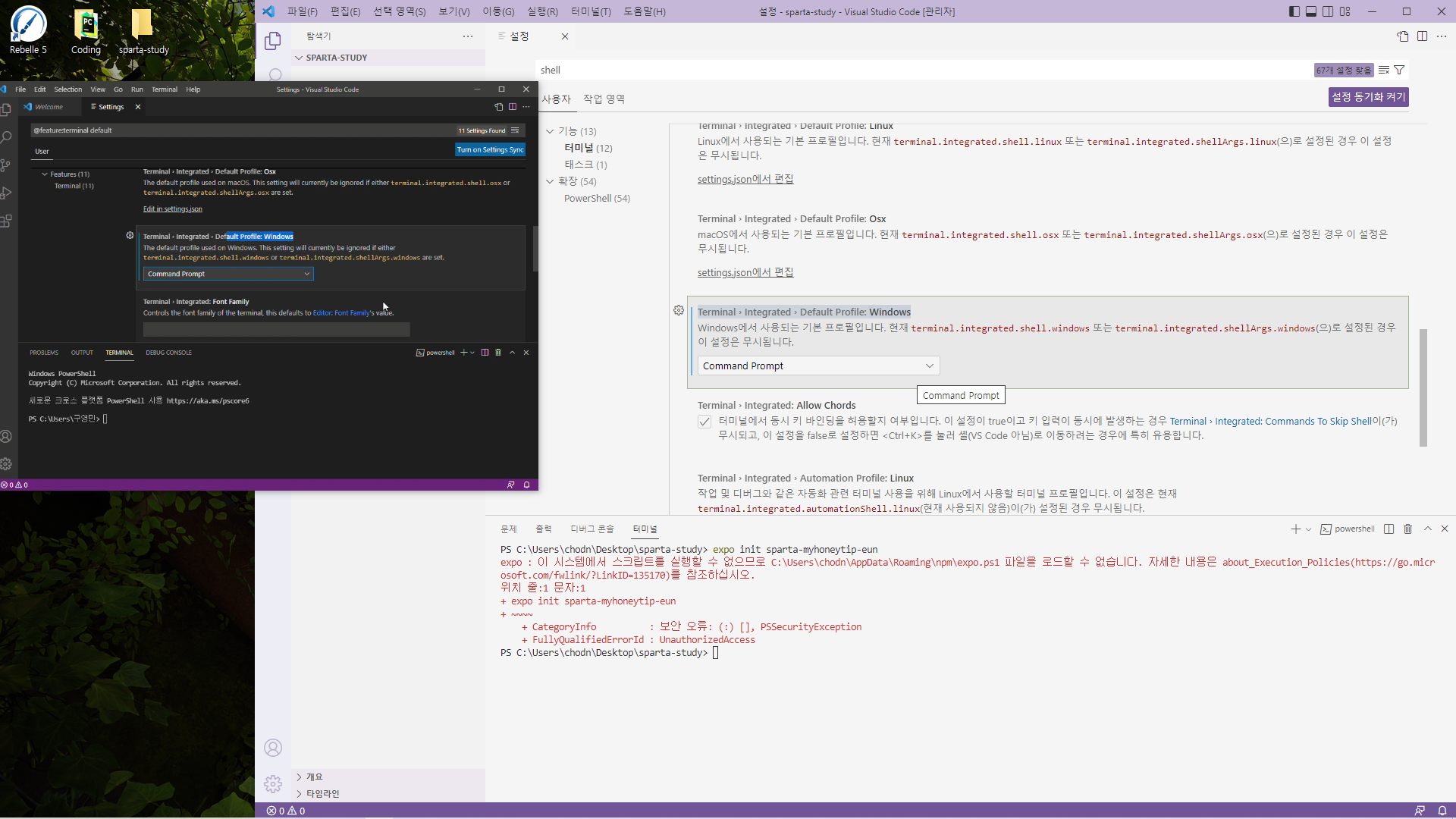Screen dimensions: 1456x819
Task: Click settings.json에서 편집 link under Default Profile: Osx in purple window
Action: tap(745, 272)
